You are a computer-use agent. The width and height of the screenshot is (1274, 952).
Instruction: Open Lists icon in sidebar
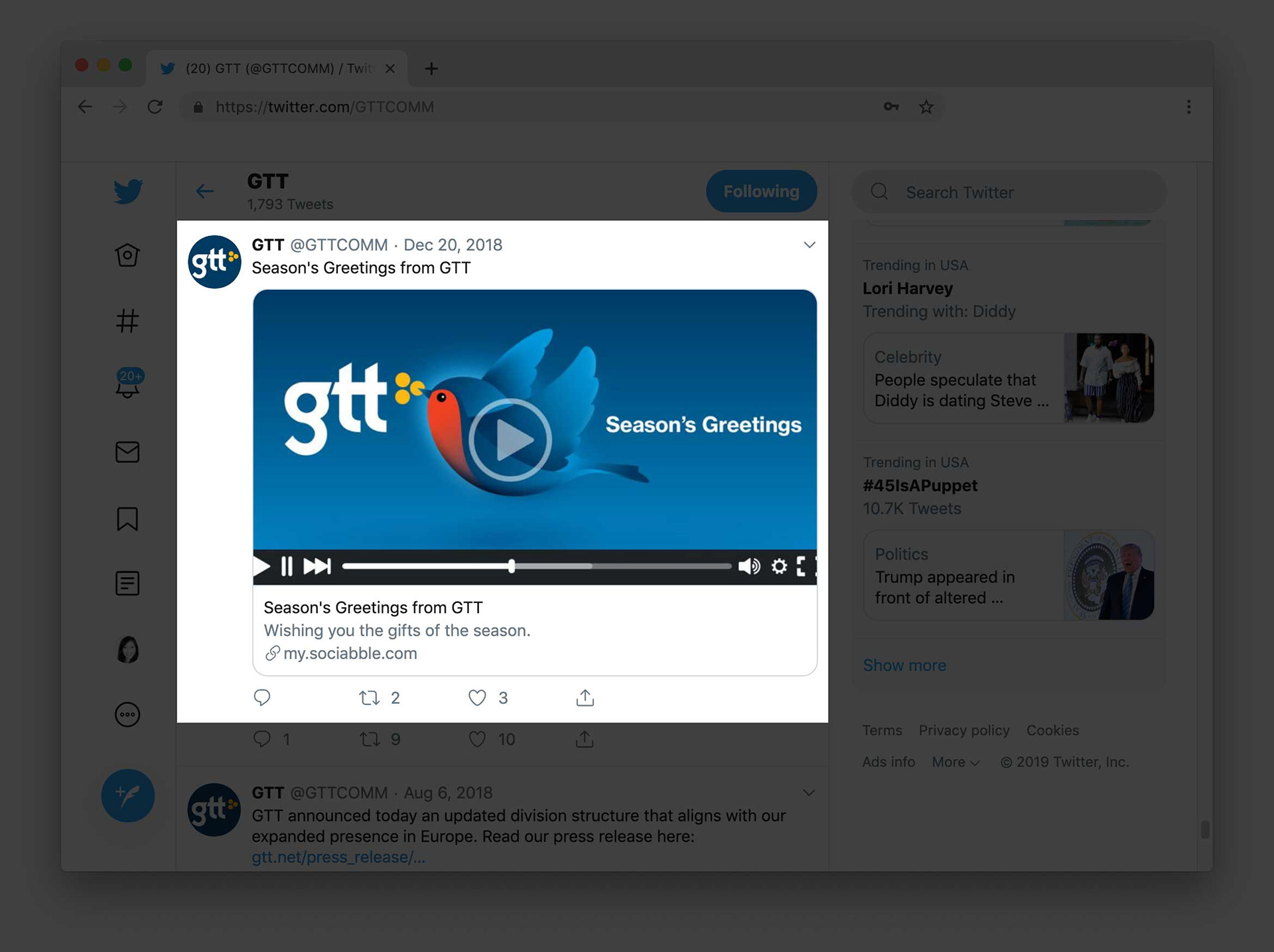(127, 584)
